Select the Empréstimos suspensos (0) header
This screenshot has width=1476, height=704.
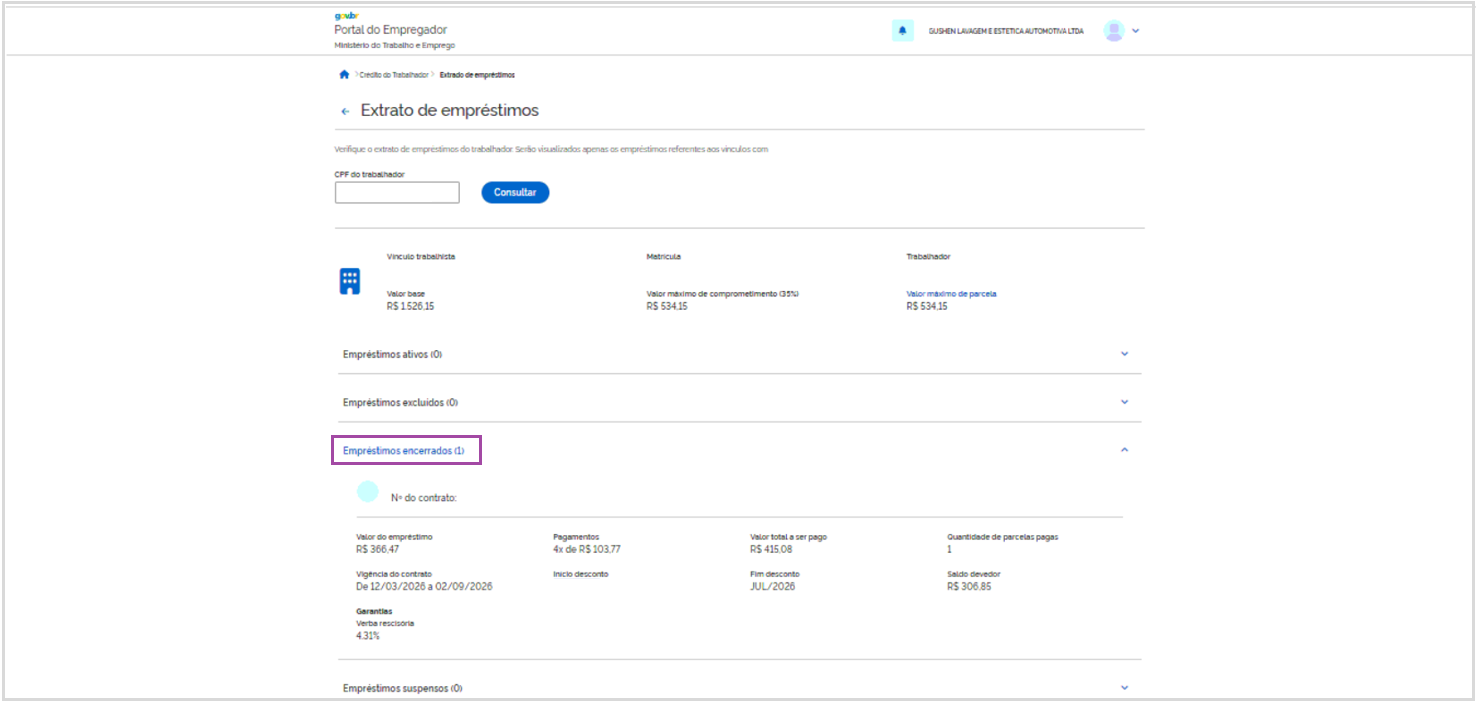click(x=402, y=689)
